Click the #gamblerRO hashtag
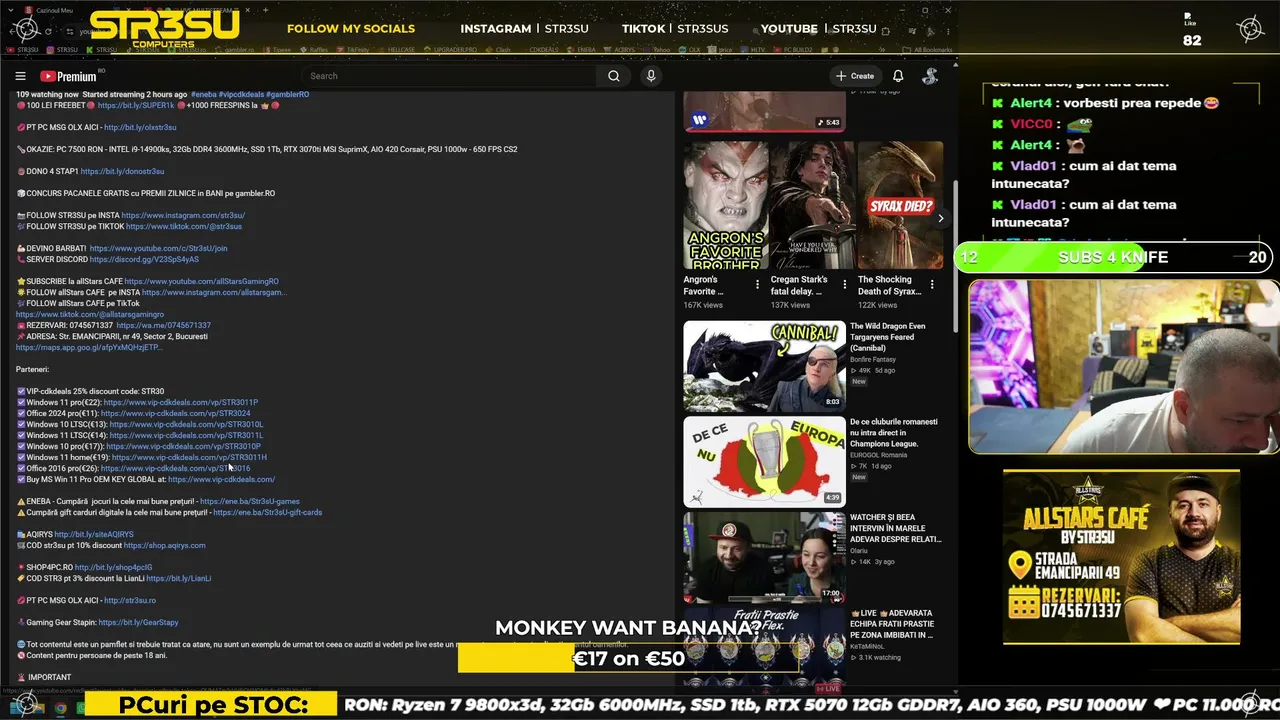1280x720 pixels. point(287,94)
